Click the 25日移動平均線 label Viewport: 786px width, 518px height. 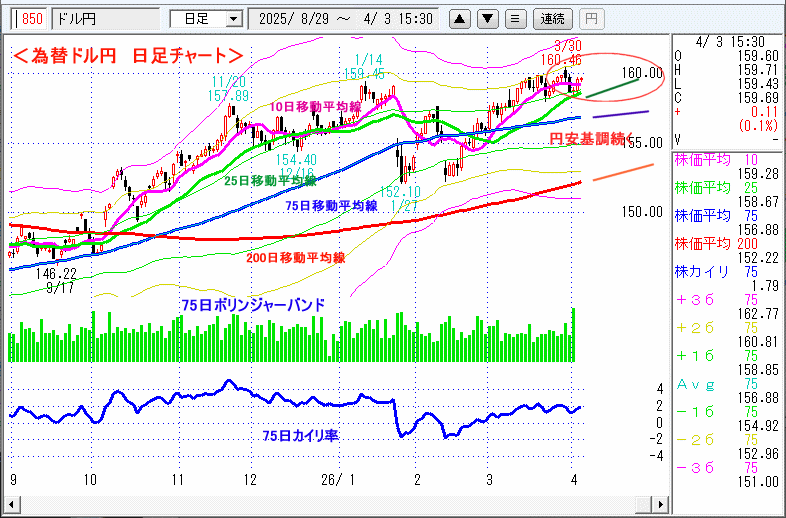pyautogui.click(x=271, y=181)
